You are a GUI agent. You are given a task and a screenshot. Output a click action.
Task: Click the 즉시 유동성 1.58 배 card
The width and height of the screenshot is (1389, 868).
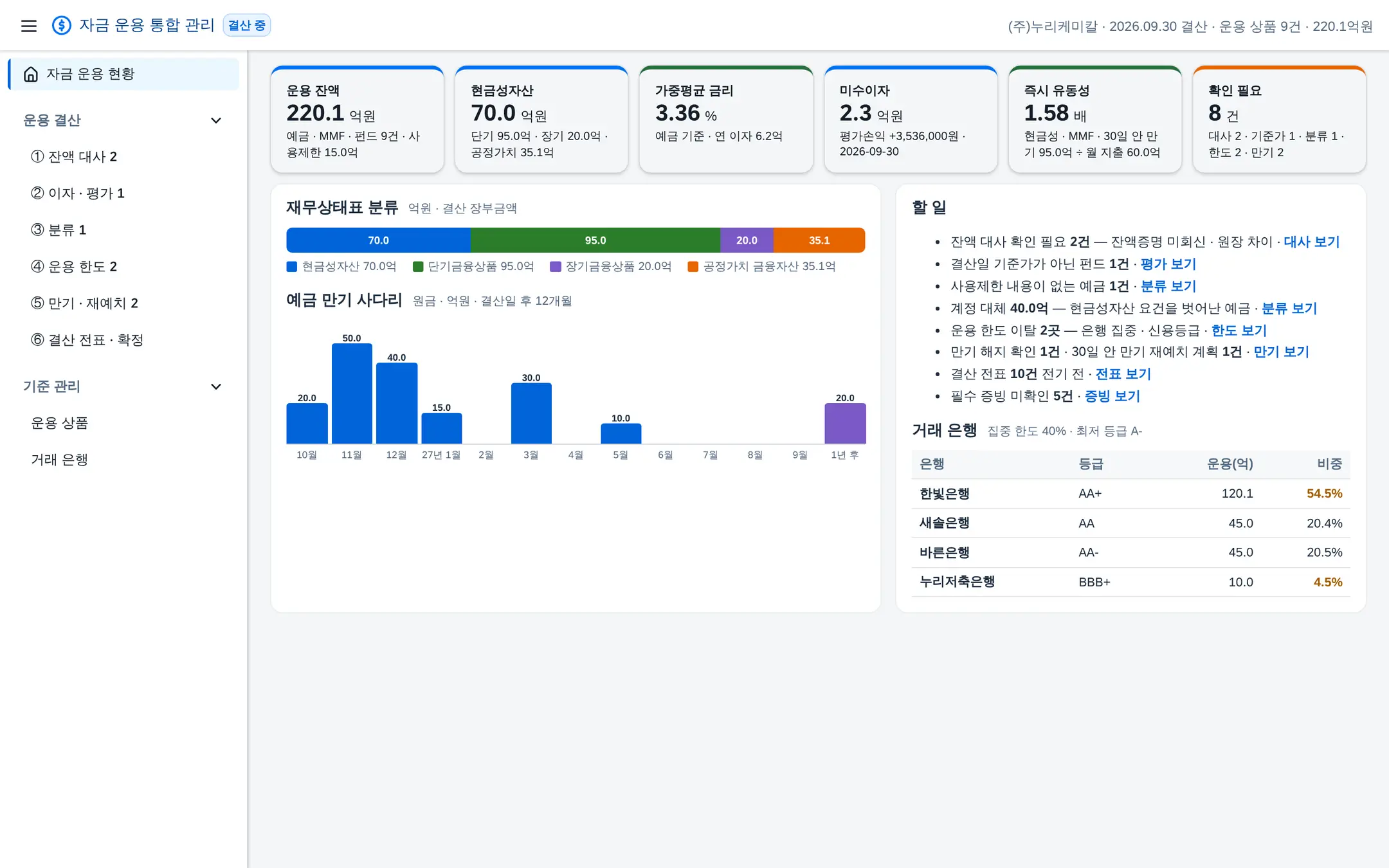[1095, 120]
